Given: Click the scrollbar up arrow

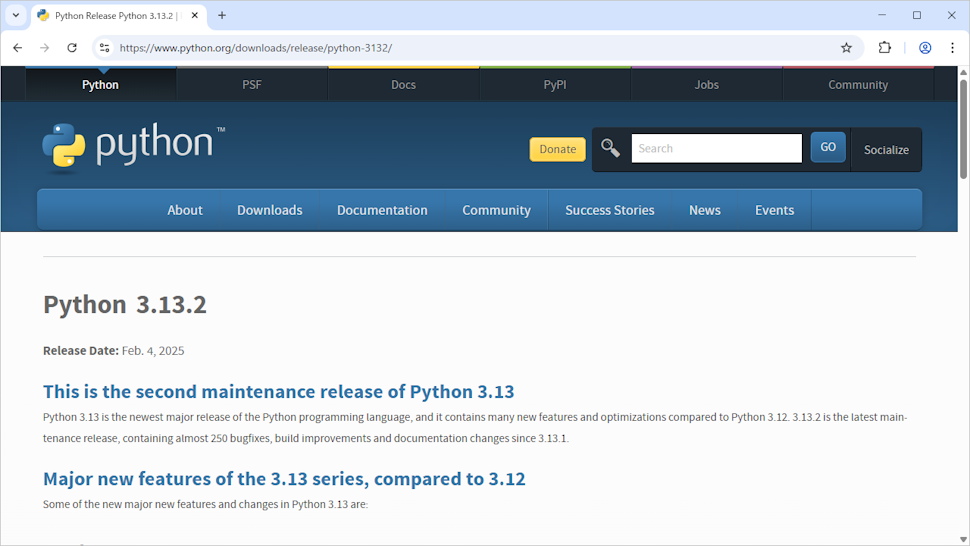Looking at the screenshot, I should [x=963, y=72].
